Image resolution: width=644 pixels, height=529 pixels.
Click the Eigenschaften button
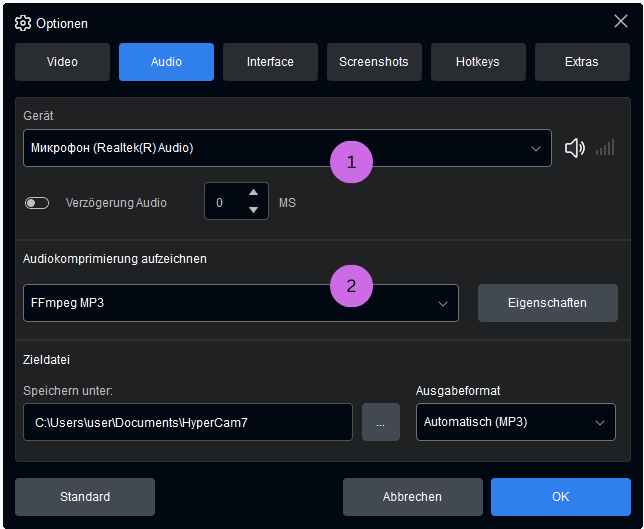pyautogui.click(x=547, y=303)
